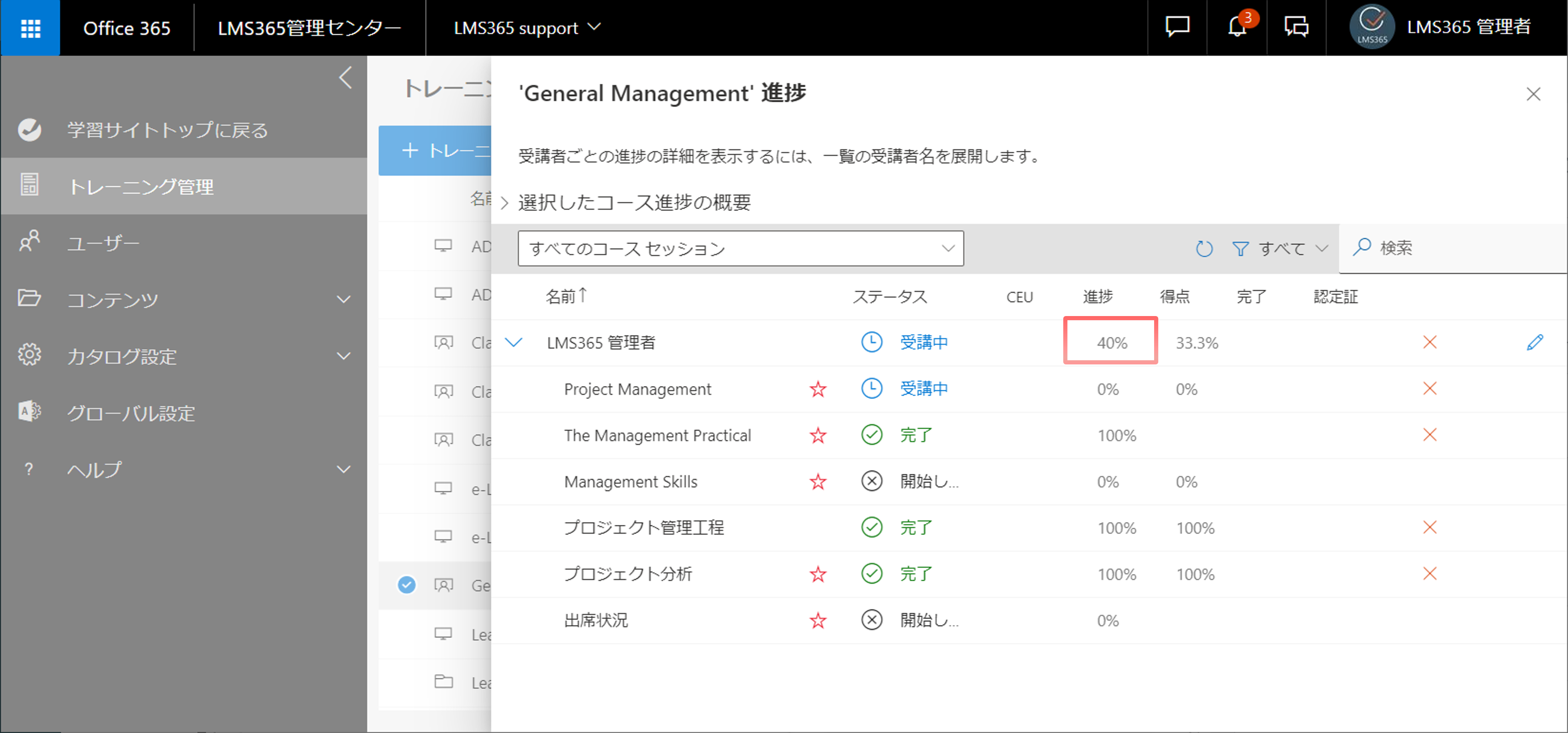This screenshot has height=733, width=1568.
Task: Click LMS365管理センター in the top bar
Action: (309, 28)
